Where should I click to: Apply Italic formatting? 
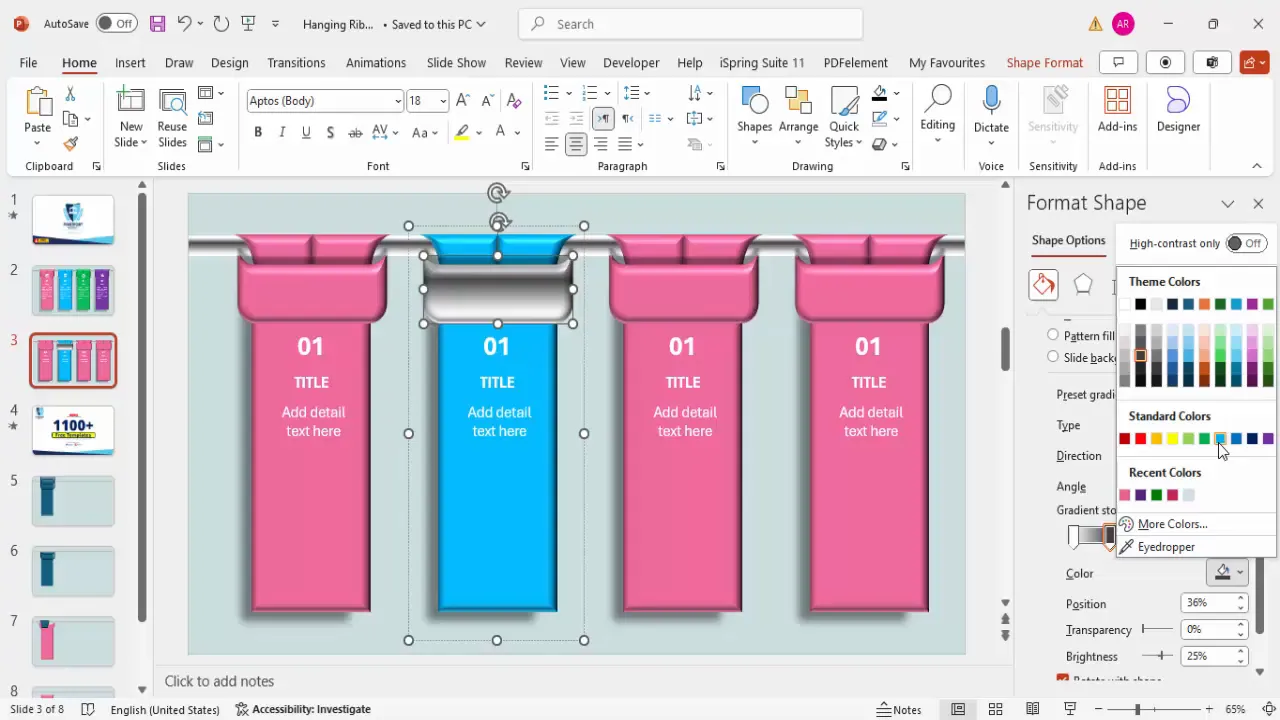(x=282, y=132)
